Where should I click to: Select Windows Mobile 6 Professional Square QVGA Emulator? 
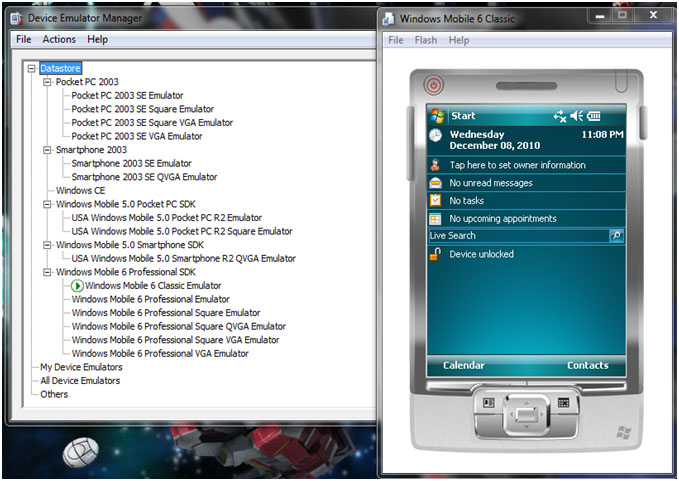178,326
